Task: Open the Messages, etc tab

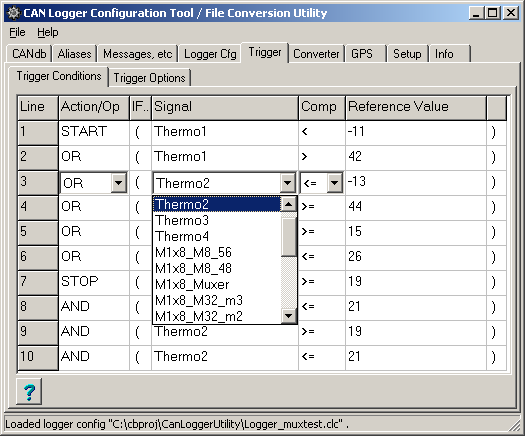Action: tap(137, 54)
